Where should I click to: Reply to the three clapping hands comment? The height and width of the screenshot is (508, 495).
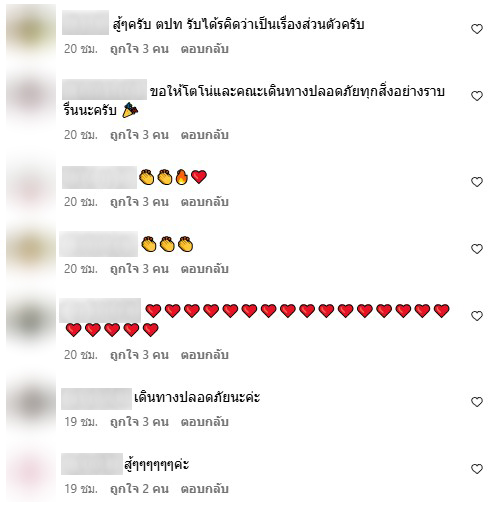pos(204,269)
